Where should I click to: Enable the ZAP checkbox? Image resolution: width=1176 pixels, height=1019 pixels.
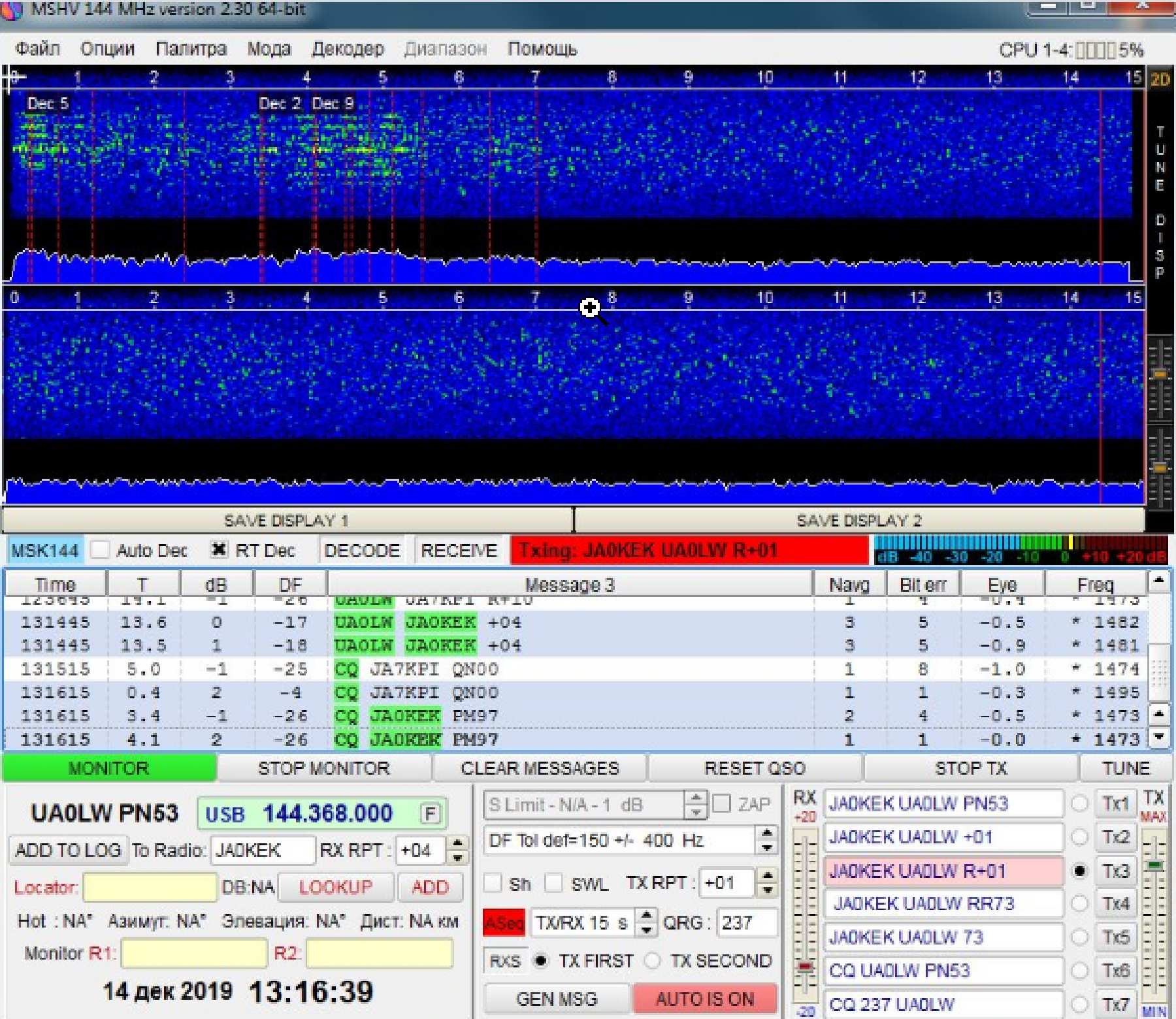[721, 804]
